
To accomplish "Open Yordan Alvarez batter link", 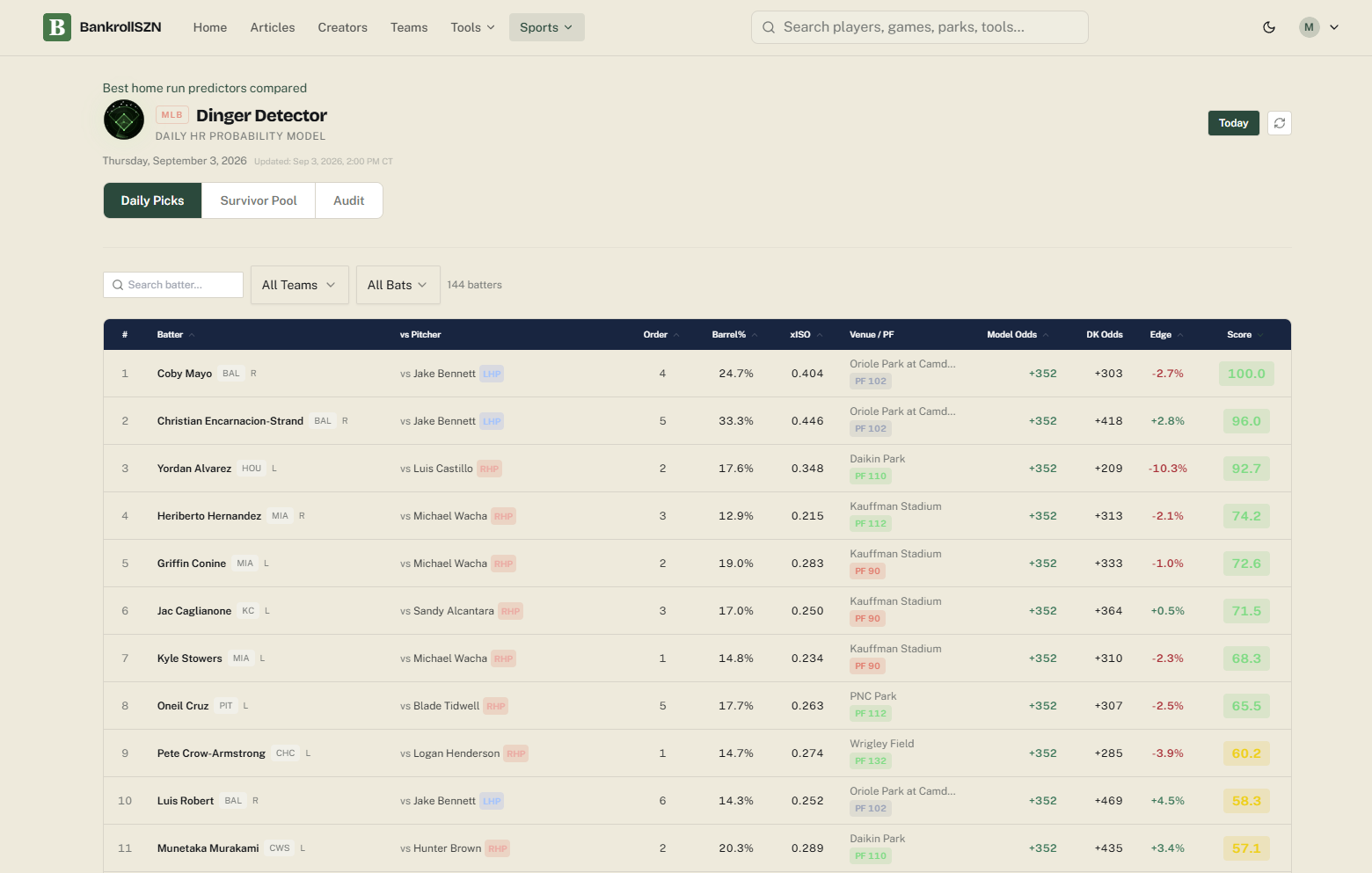I will pos(194,469).
